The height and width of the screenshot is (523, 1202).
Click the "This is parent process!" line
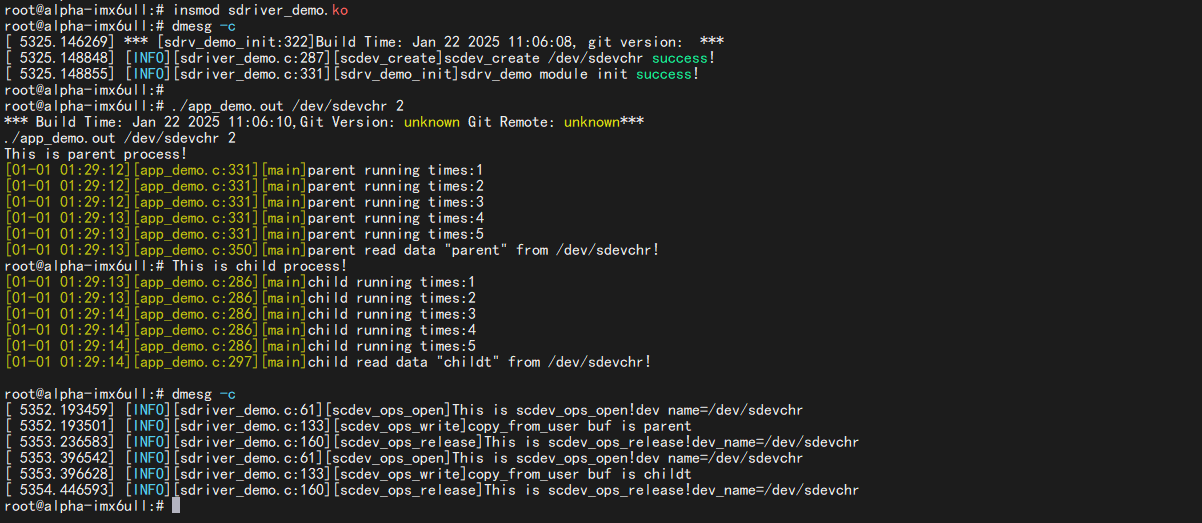[95, 154]
